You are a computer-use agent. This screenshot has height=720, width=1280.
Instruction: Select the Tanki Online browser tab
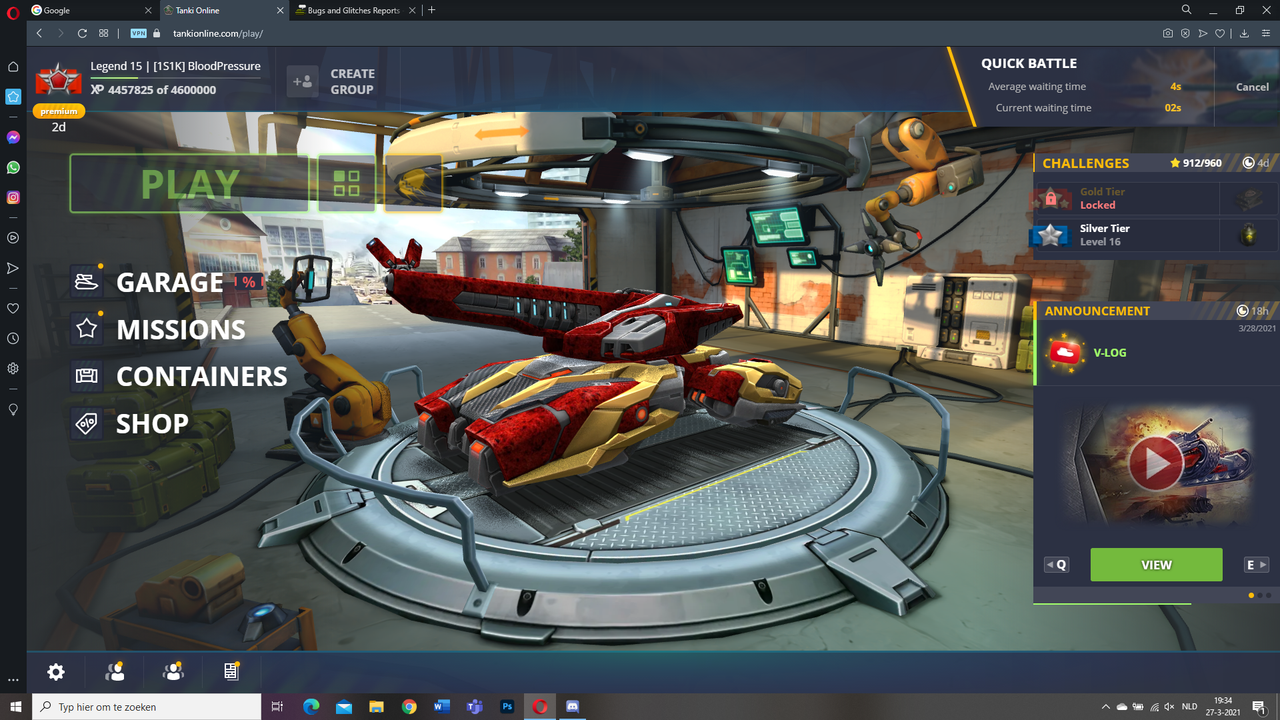pos(224,10)
